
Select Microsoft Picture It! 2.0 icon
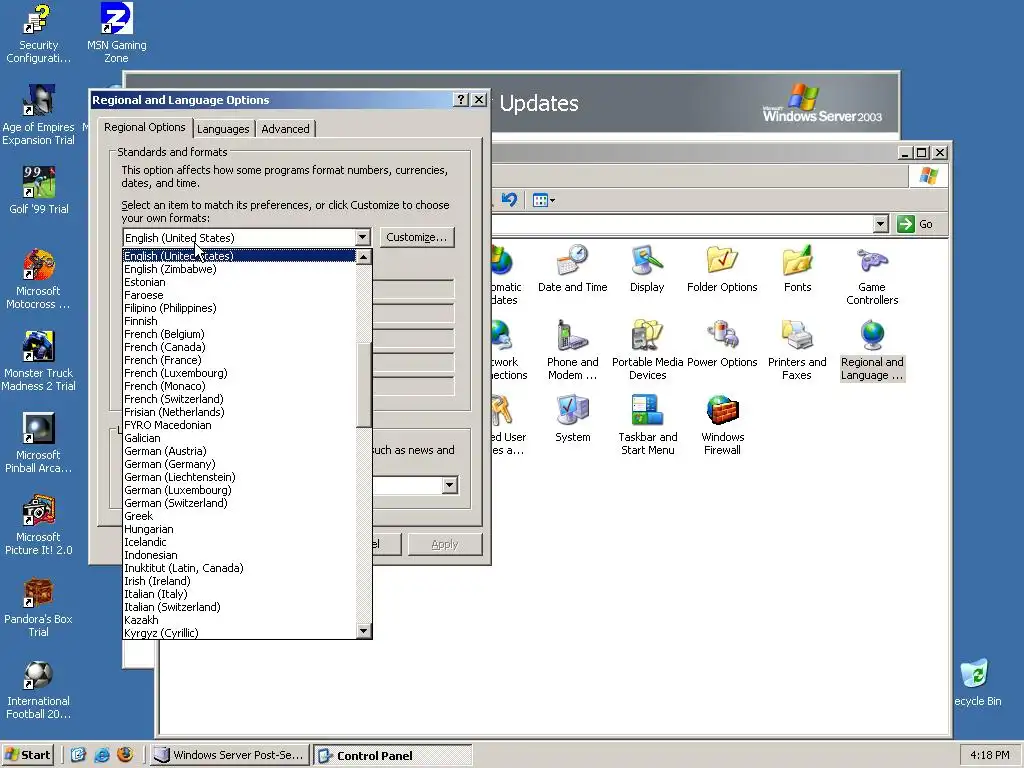38,525
